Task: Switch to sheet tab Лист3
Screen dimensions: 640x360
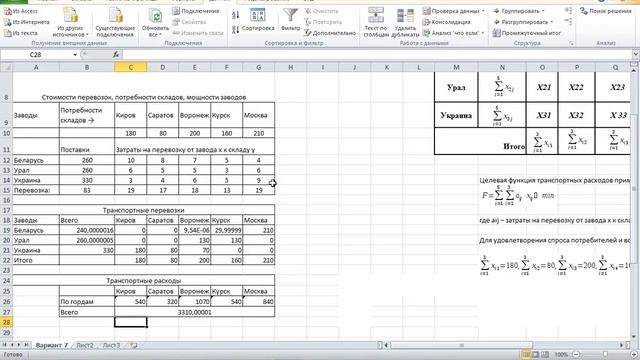Action: coord(111,345)
